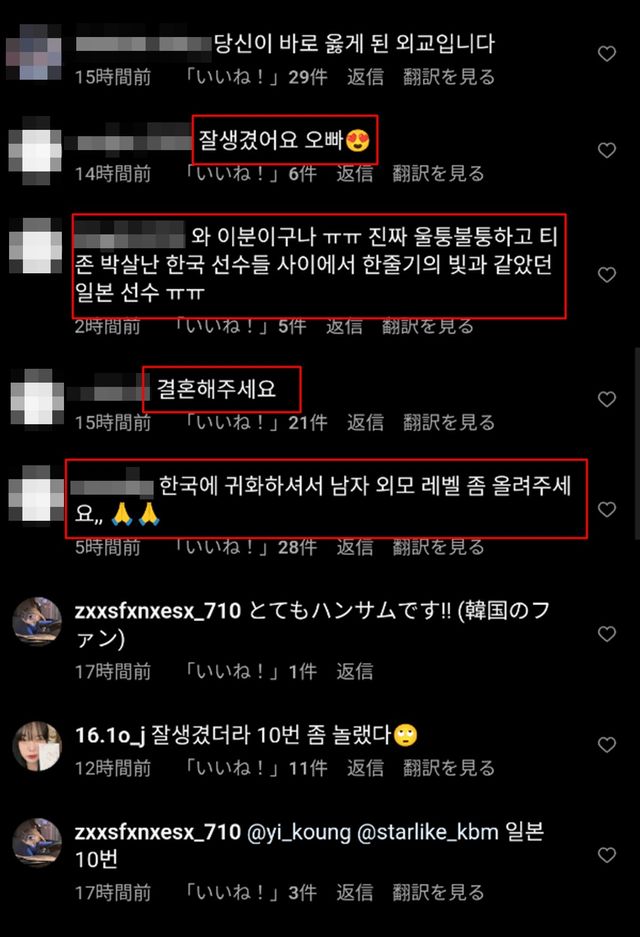
Task: Tap 返信 under 16.1o_j's comment
Action: 365,768
